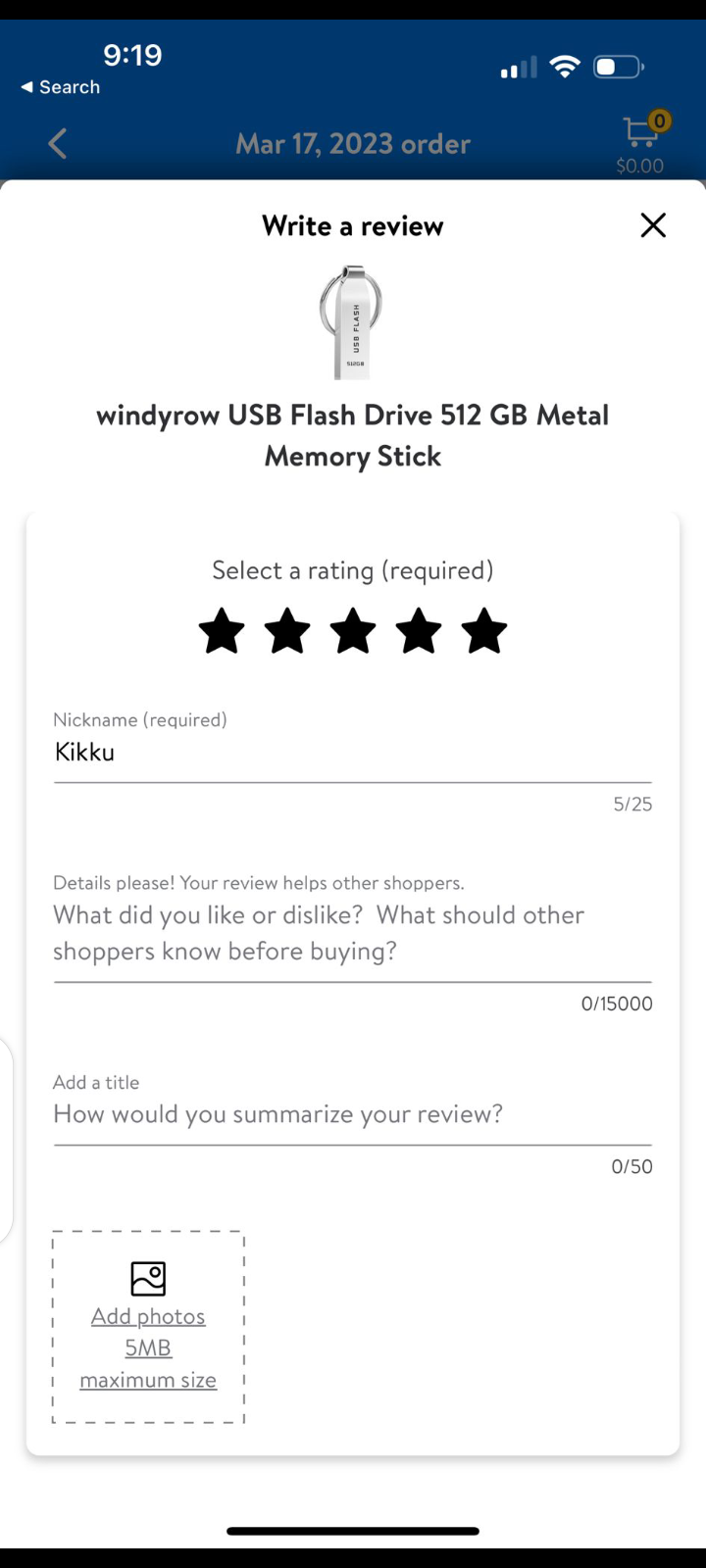The image size is (706, 1568).
Task: Choose the third rating star
Action: point(353,630)
